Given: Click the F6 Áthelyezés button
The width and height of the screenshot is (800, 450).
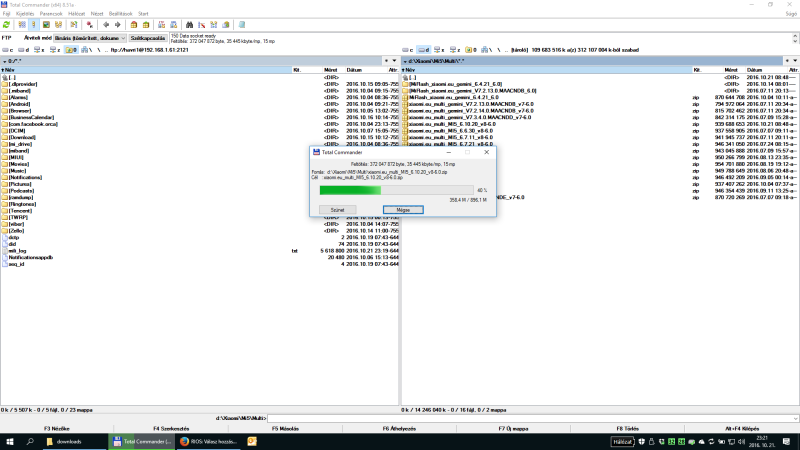Looking at the screenshot, I should point(399,429).
